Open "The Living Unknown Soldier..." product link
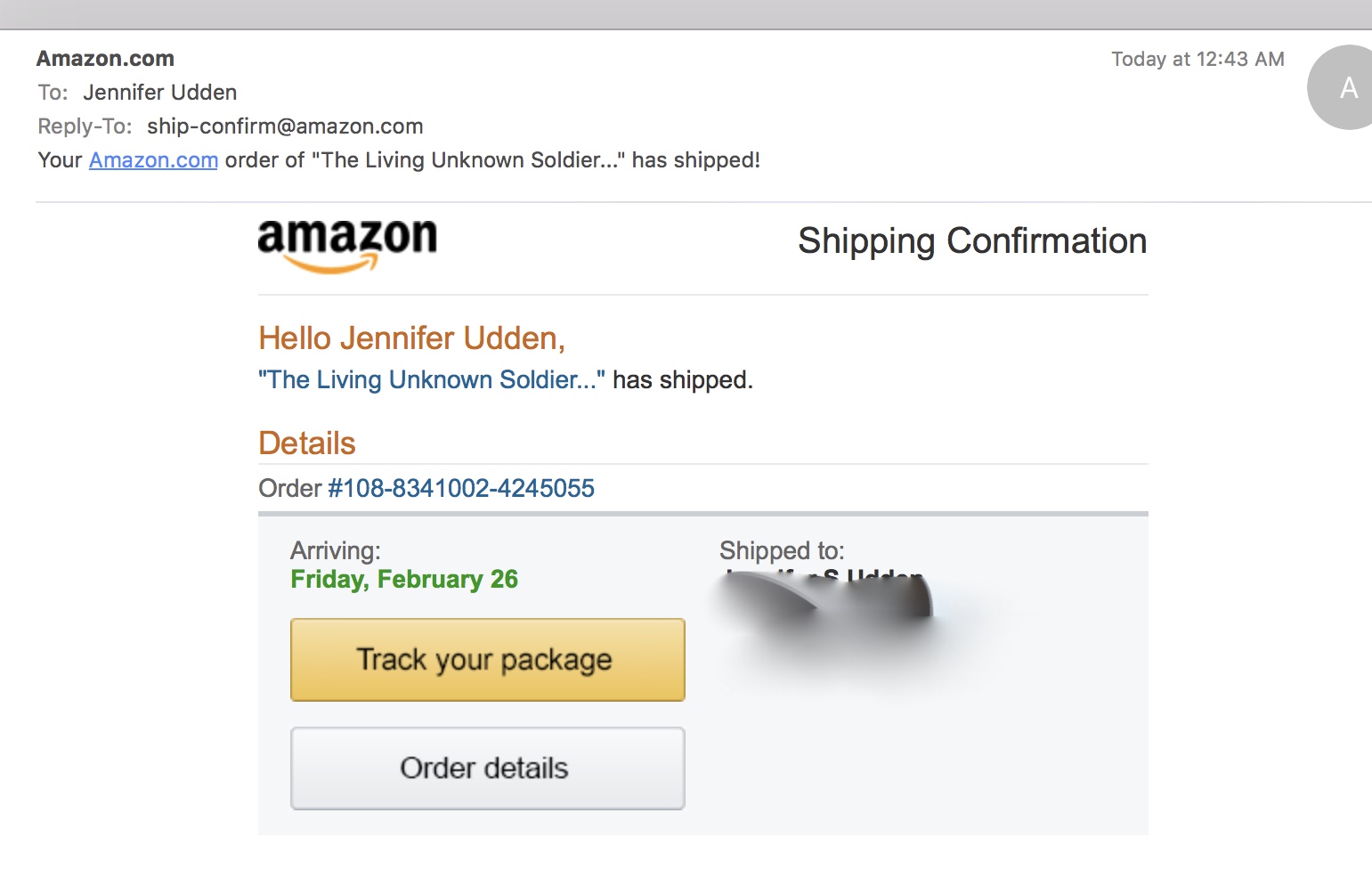Viewport: 1372px width, 870px height. tap(431, 380)
